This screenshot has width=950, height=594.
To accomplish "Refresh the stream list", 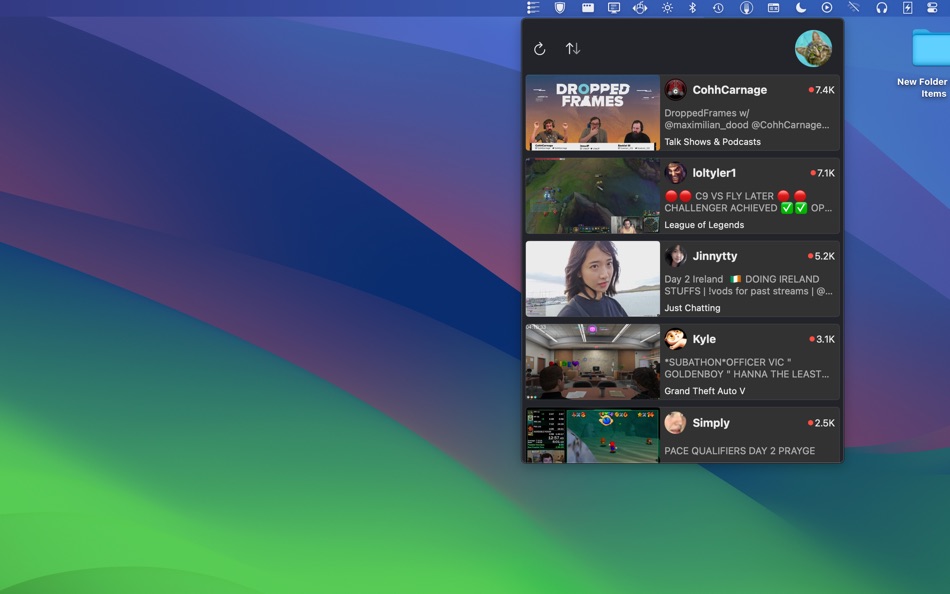I will (540, 47).
